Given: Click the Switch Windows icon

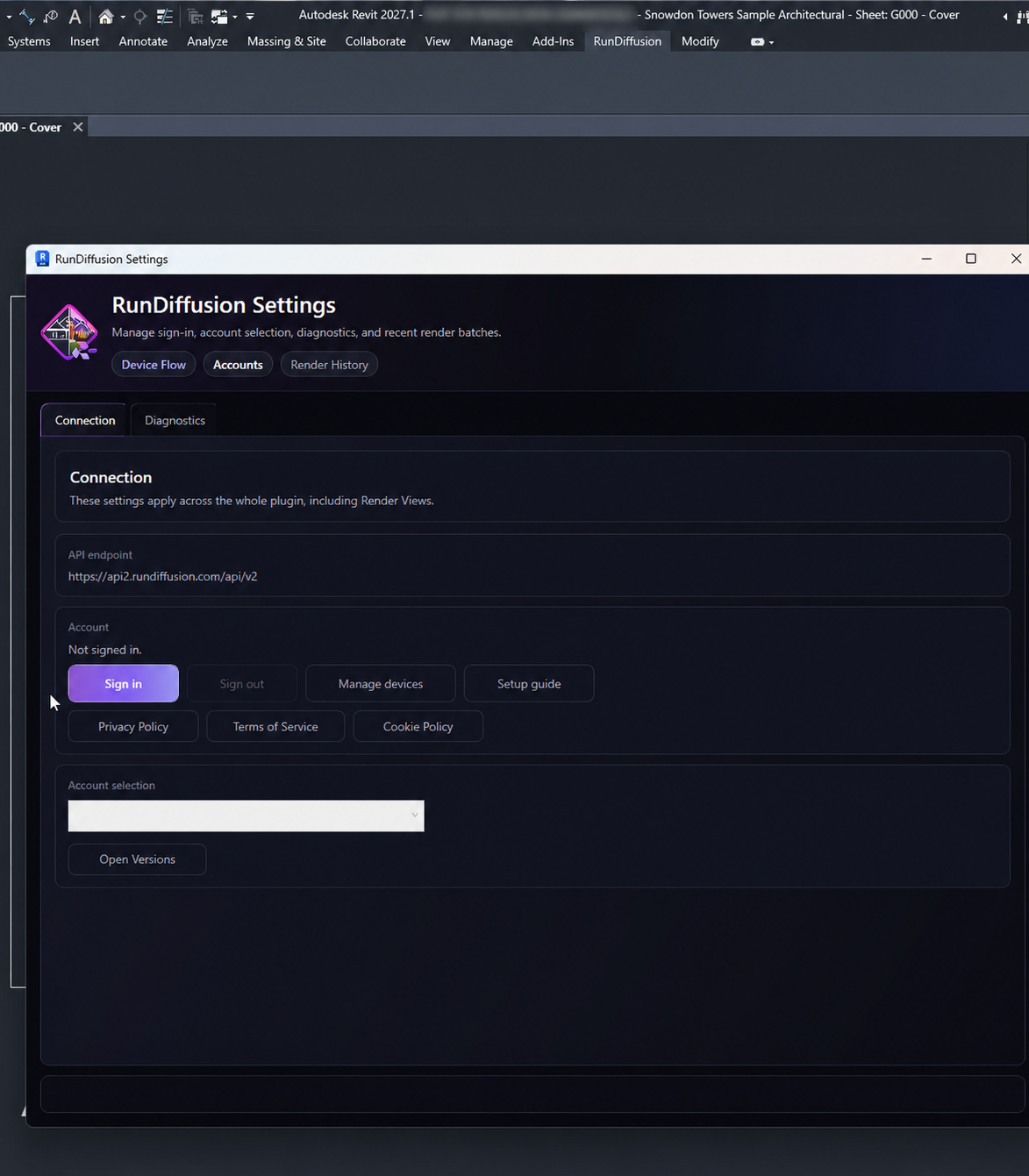Looking at the screenshot, I should pos(219,16).
